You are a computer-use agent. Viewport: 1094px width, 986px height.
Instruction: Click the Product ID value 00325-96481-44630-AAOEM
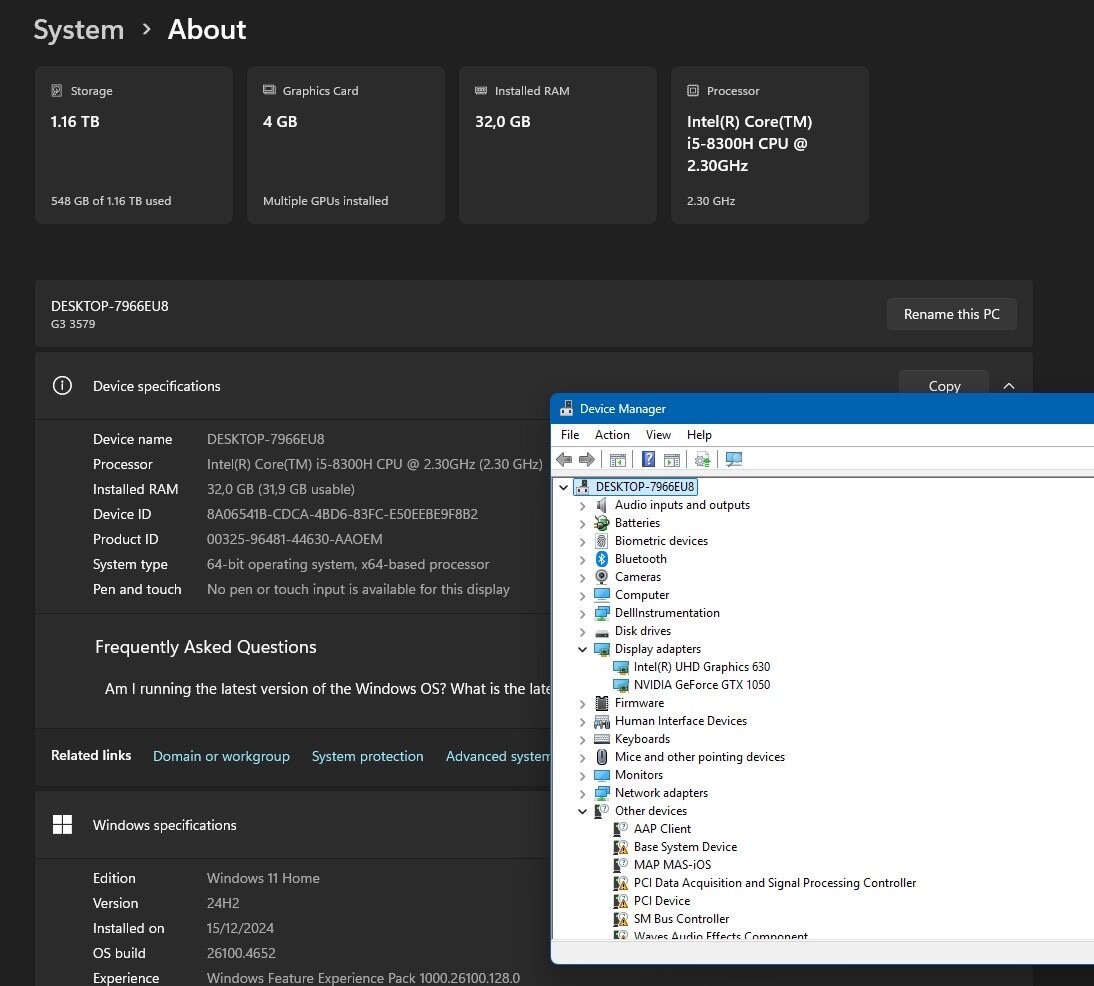[x=294, y=539]
